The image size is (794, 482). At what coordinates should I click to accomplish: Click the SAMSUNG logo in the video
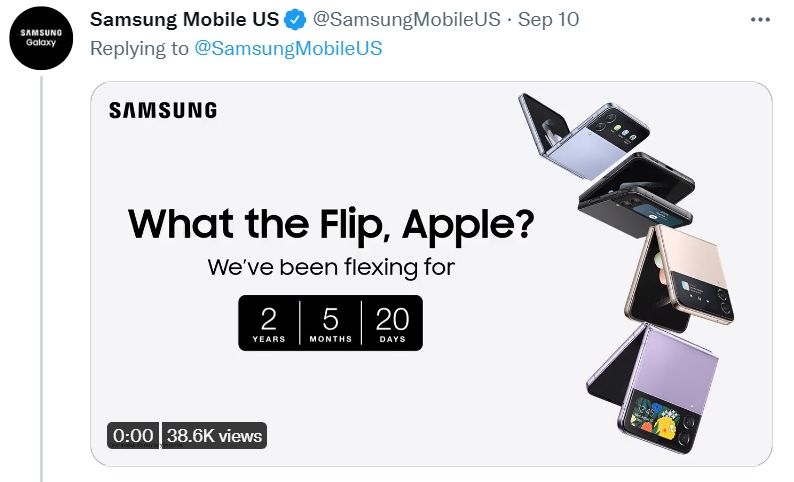point(163,110)
